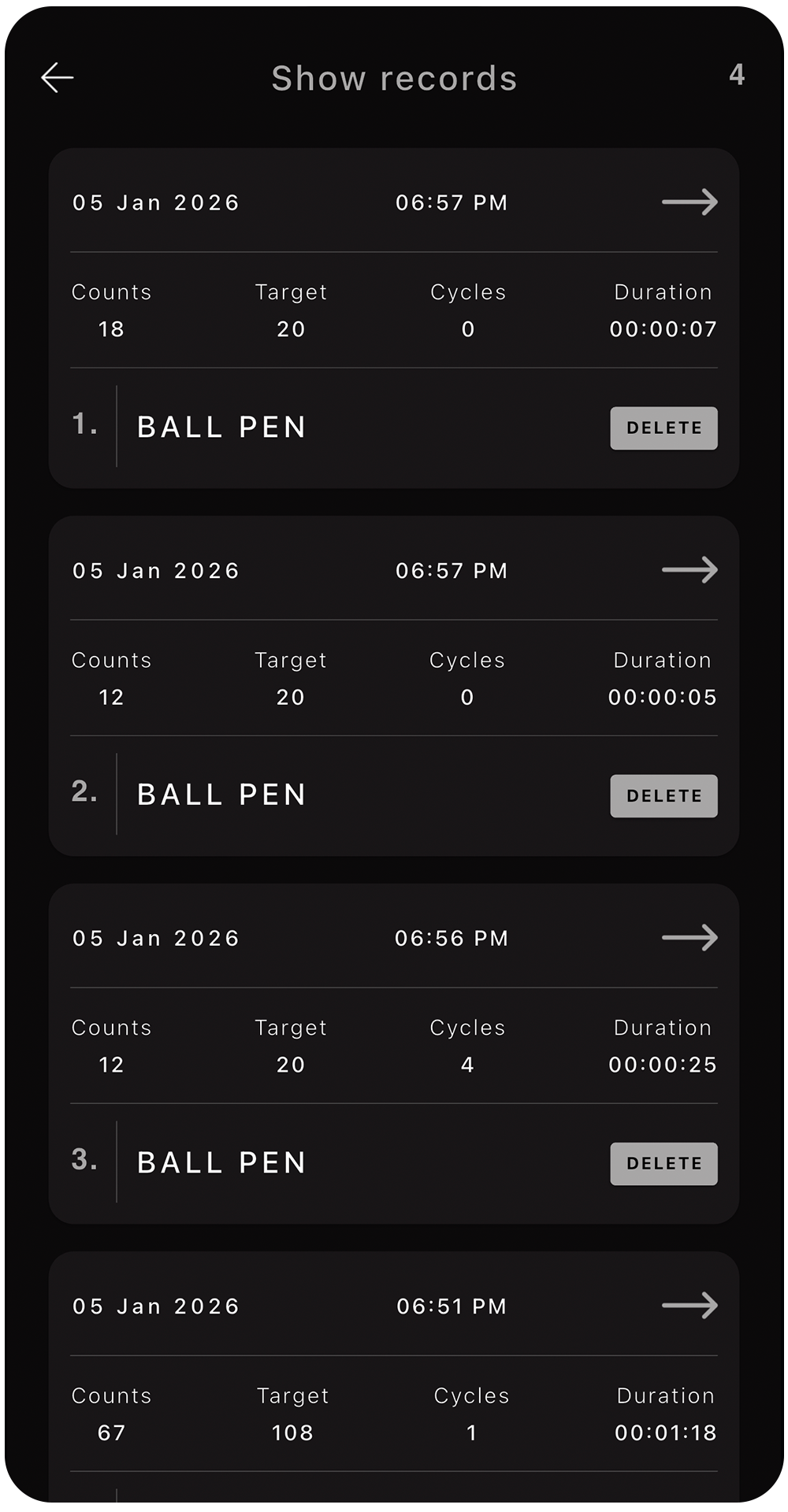Open arrow for the 06:51 PM record
Screen dimensions: 788x1512
tap(689, 1306)
